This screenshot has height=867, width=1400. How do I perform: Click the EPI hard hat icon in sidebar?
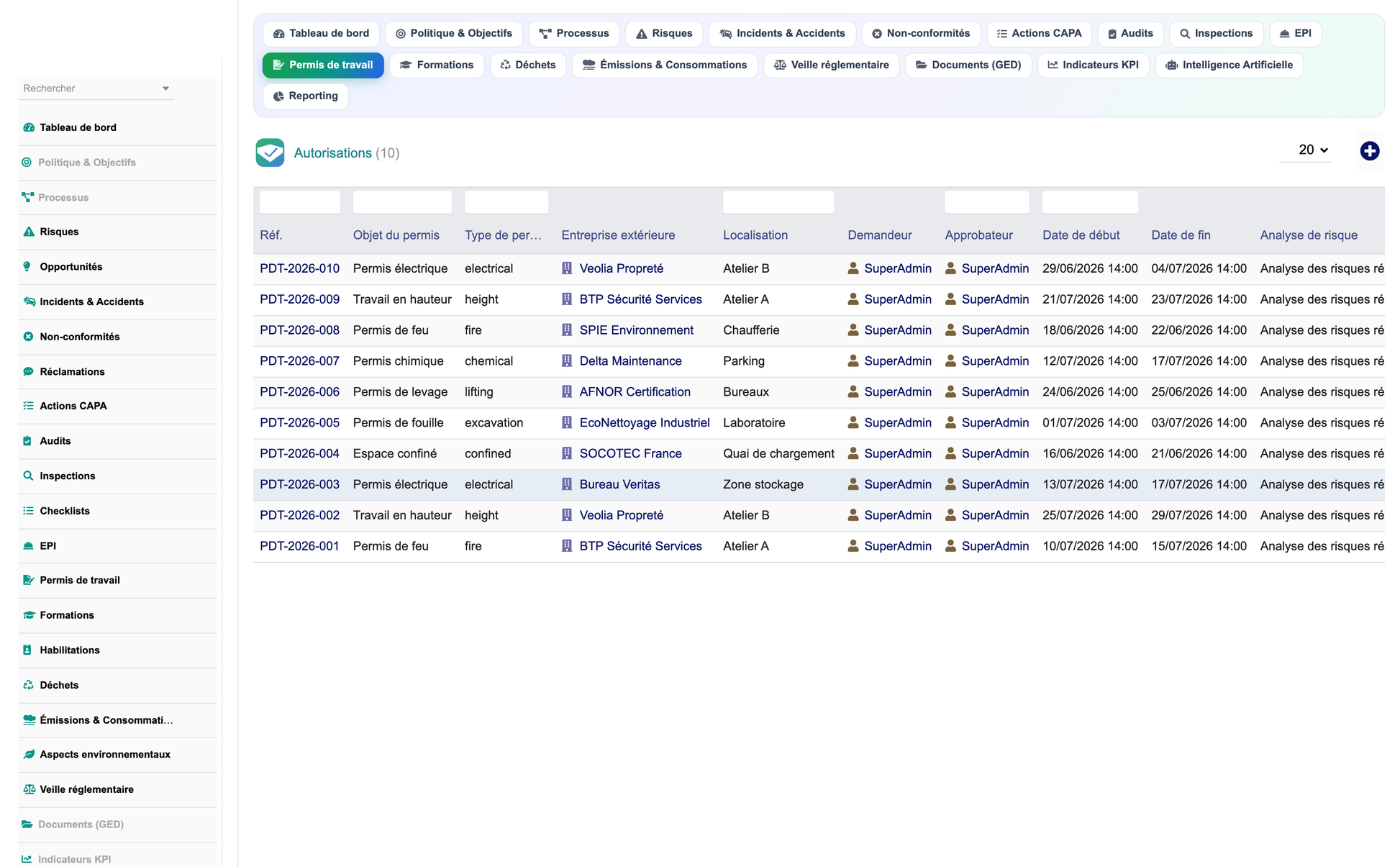tap(29, 546)
